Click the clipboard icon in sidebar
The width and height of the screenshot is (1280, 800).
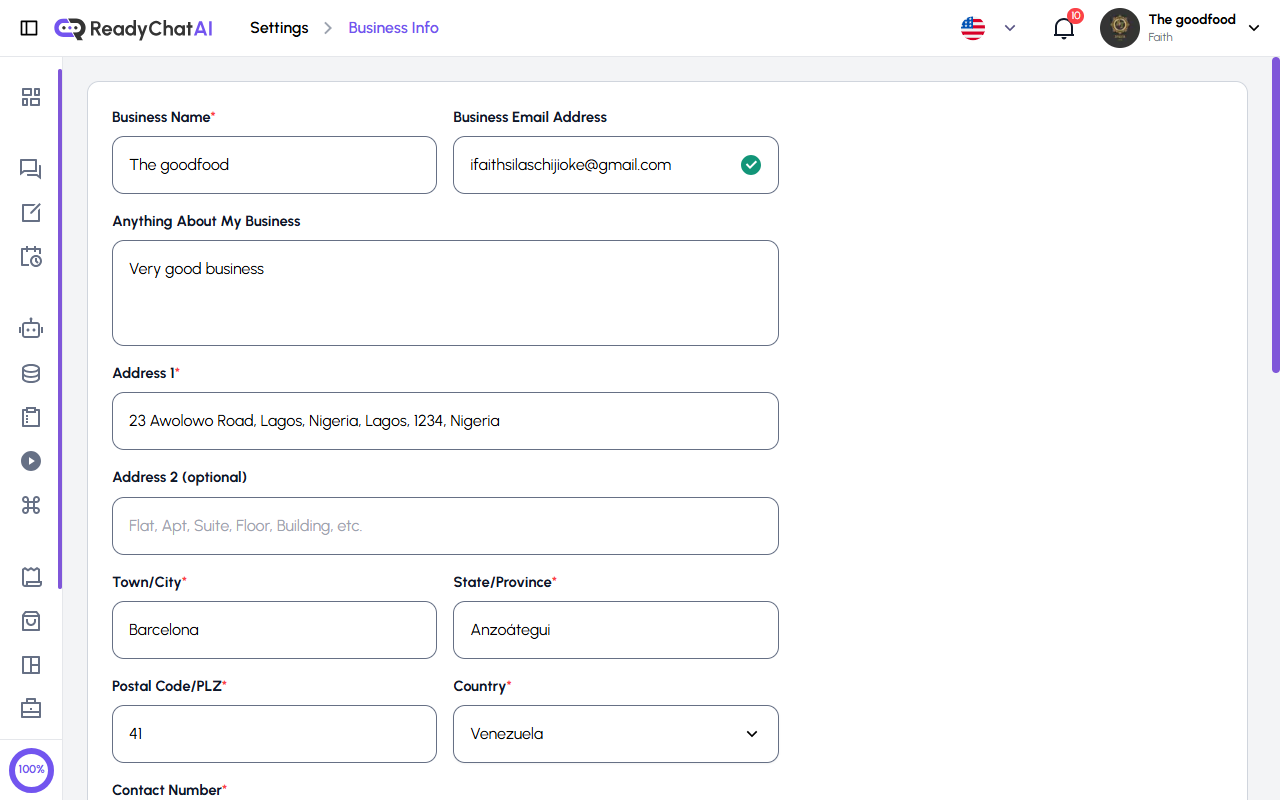coord(31,417)
